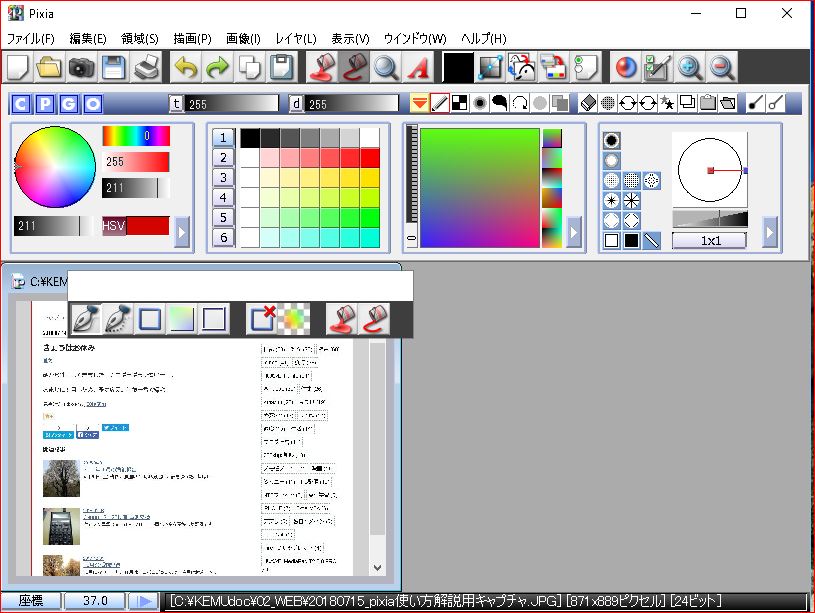815x613 pixels.
Task: Open the 表示(V) menu
Action: [350, 38]
